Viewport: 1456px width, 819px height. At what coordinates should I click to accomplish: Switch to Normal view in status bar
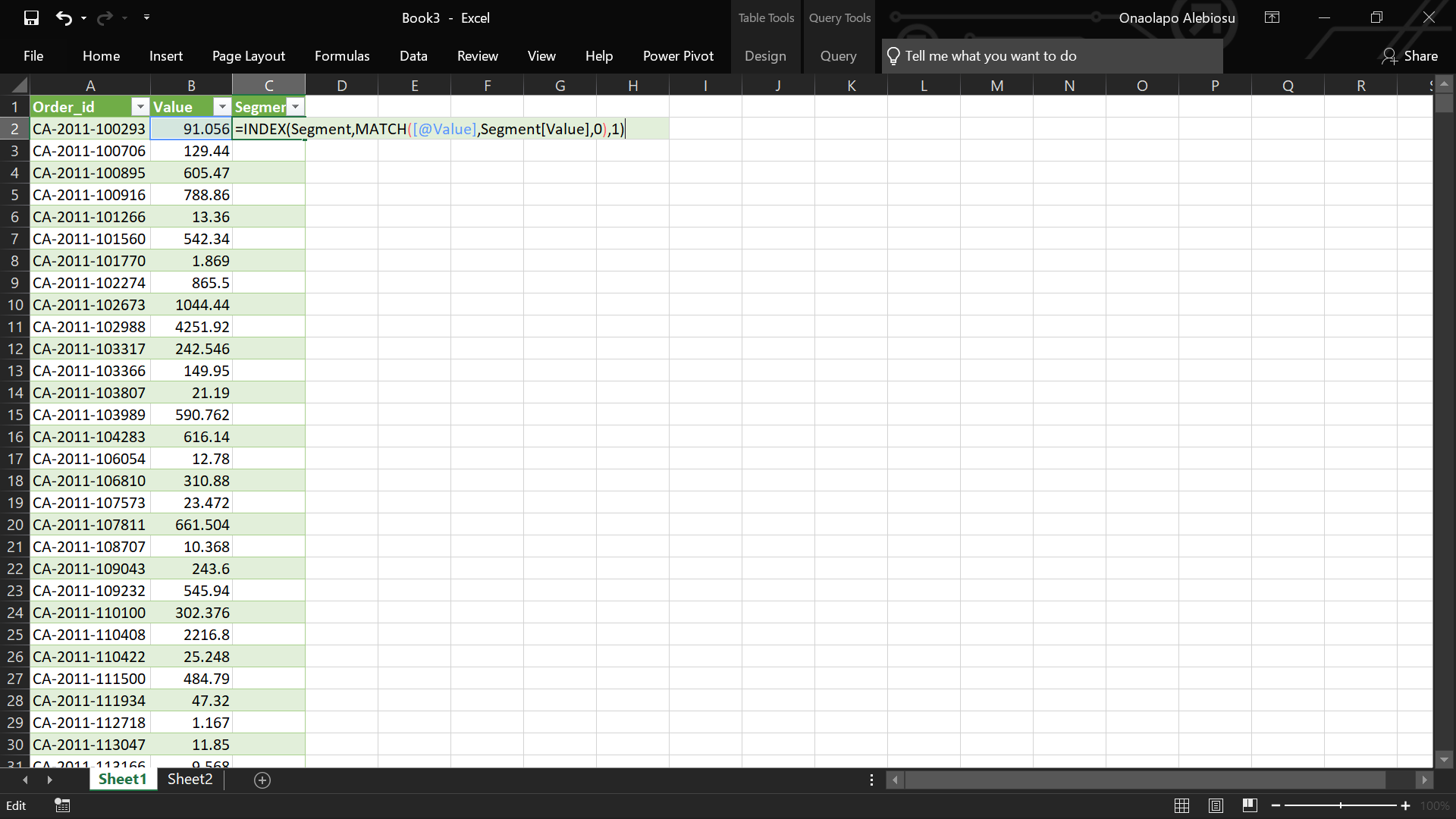coord(1181,805)
